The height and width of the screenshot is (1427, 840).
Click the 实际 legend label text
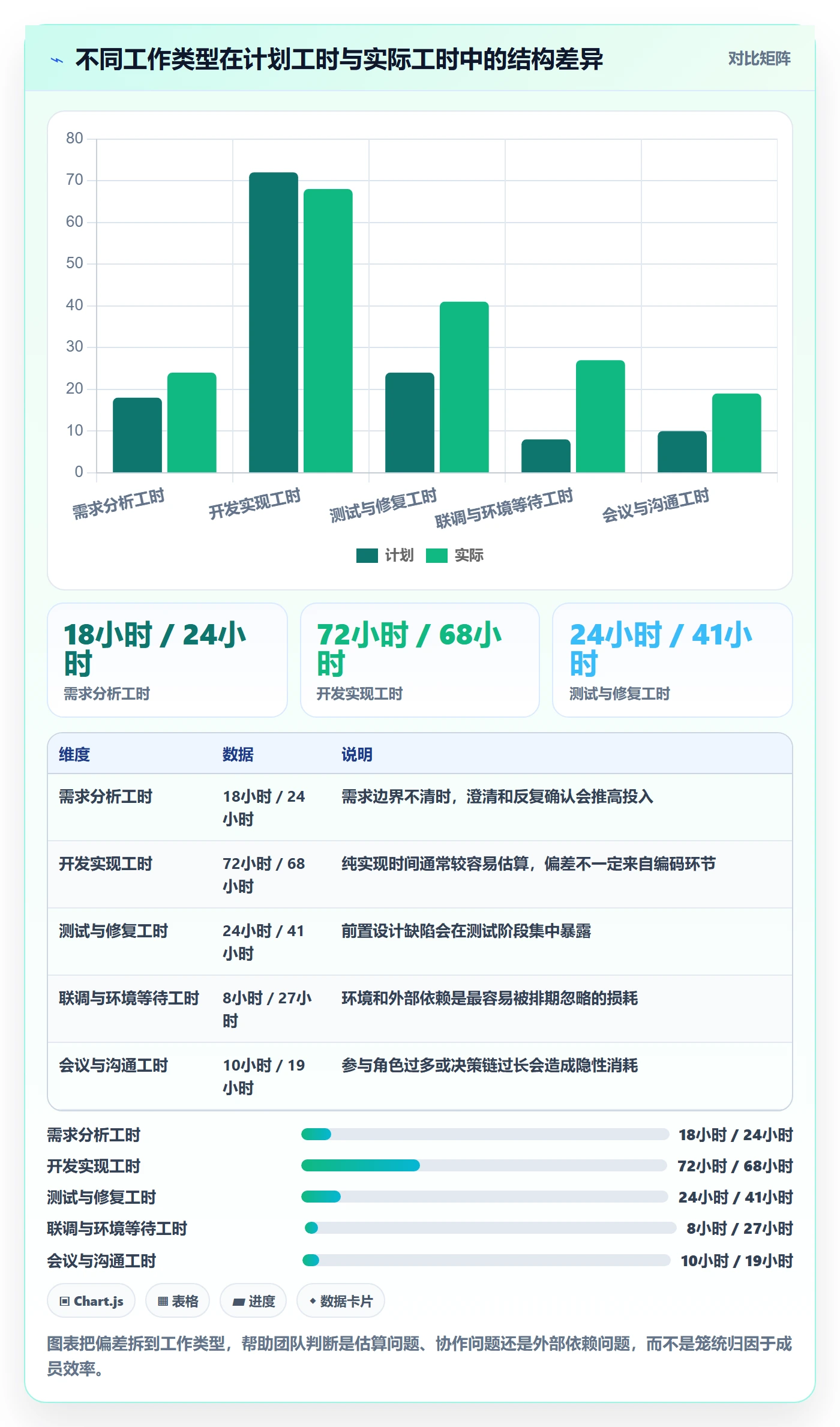coord(469,556)
